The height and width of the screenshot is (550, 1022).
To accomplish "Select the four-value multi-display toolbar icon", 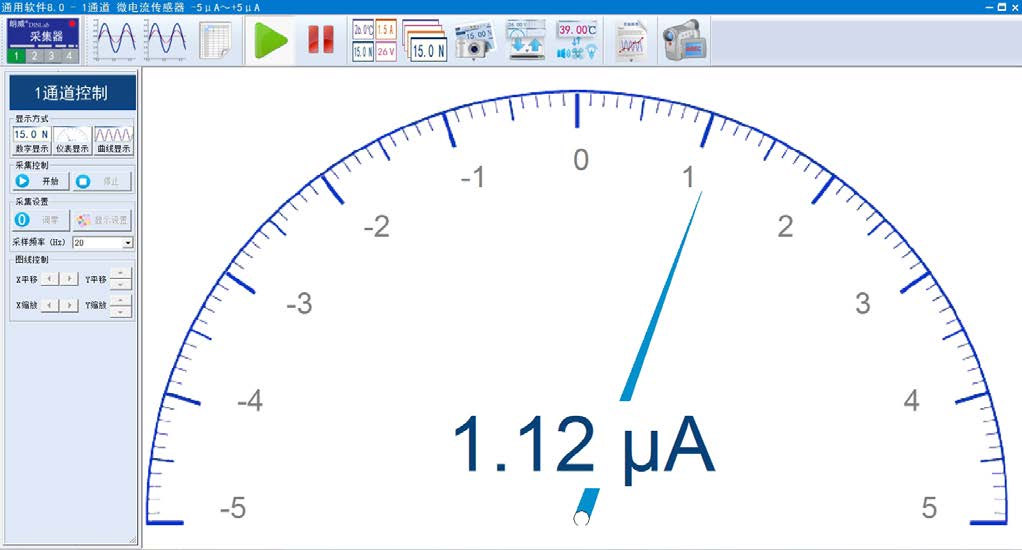I will click(x=374, y=41).
